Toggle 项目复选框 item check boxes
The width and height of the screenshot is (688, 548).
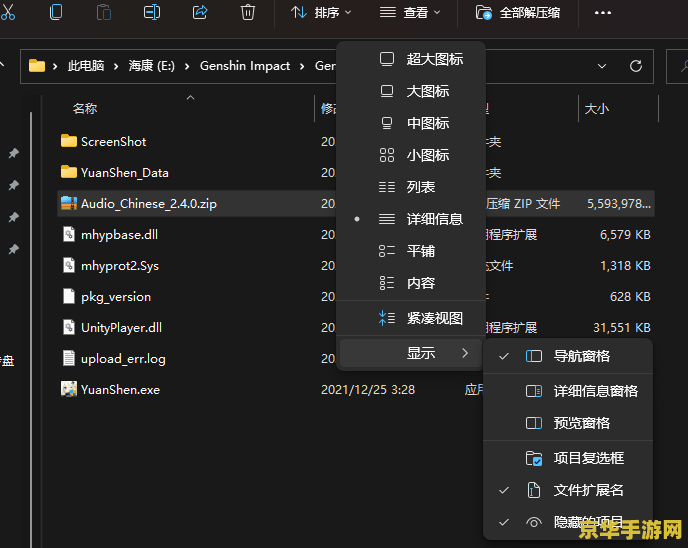568,458
